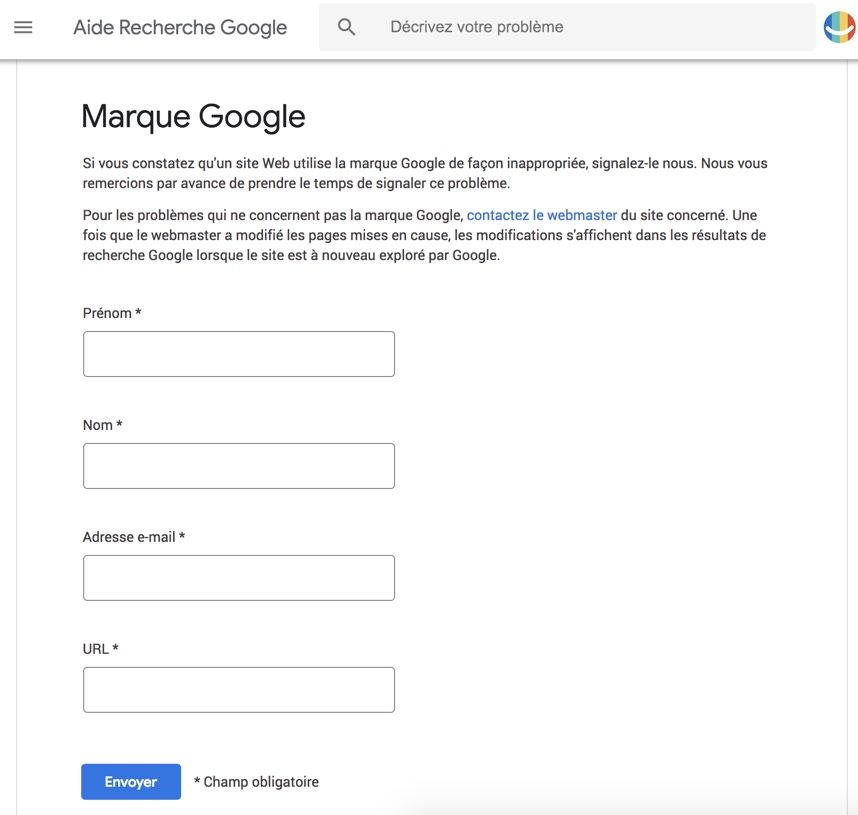858x815 pixels.
Task: Open the 'contactez le webmaster' link
Action: click(x=542, y=215)
